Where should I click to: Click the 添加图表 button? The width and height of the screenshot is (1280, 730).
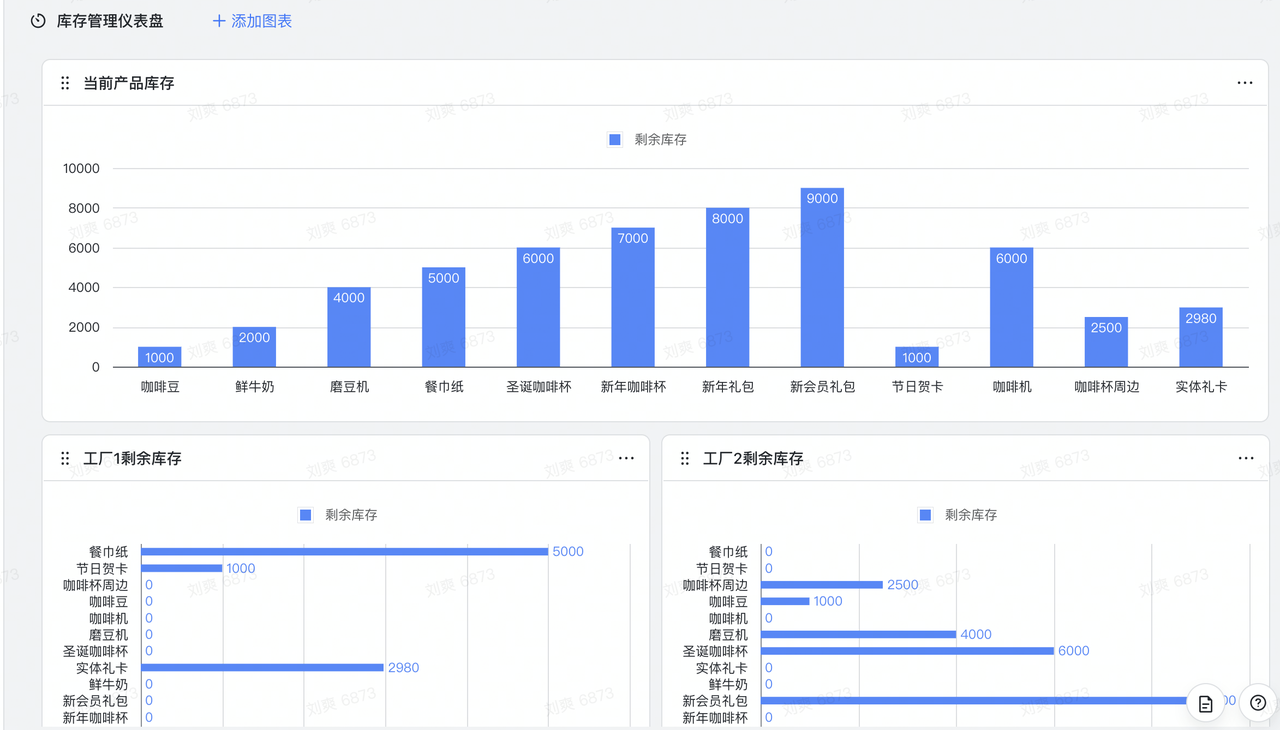(252, 21)
